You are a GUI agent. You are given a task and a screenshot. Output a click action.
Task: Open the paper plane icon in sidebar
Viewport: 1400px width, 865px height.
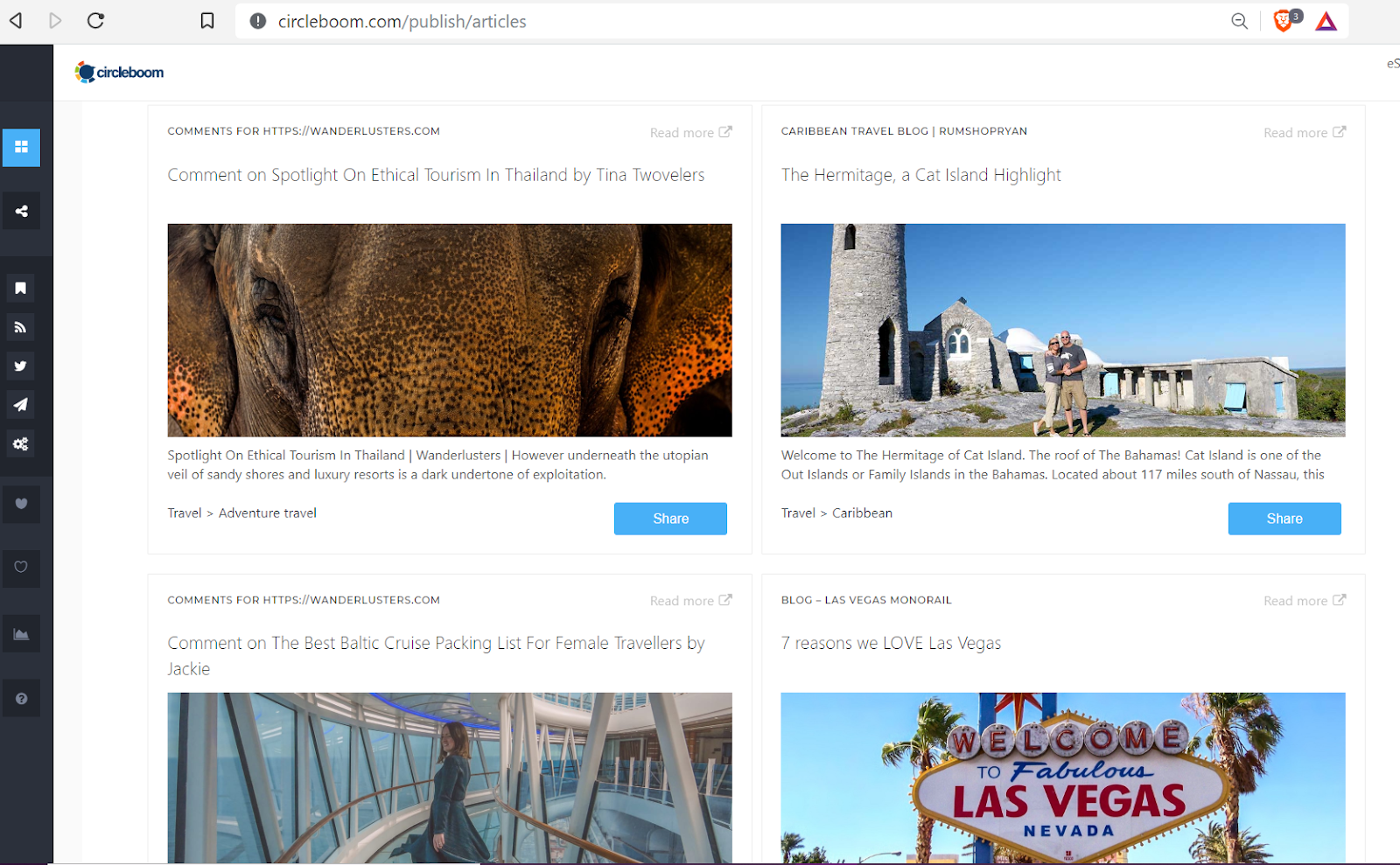coord(21,405)
